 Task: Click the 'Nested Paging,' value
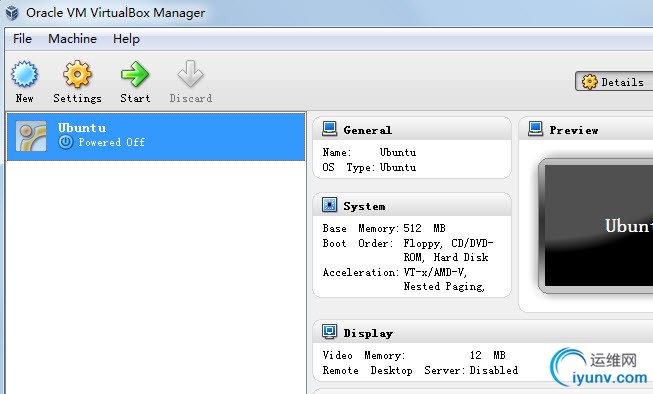tap(444, 287)
